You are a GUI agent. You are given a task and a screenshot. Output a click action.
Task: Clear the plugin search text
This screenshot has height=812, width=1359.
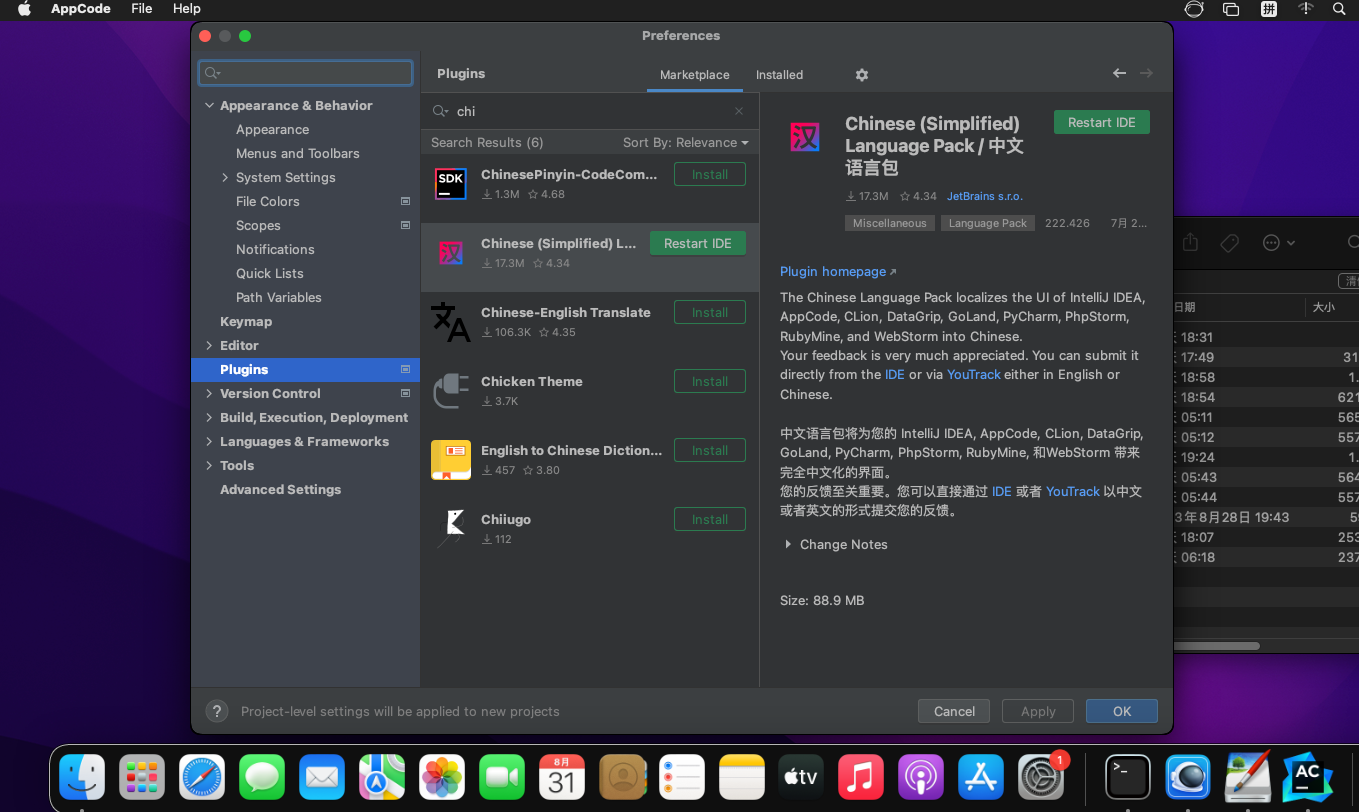point(739,111)
